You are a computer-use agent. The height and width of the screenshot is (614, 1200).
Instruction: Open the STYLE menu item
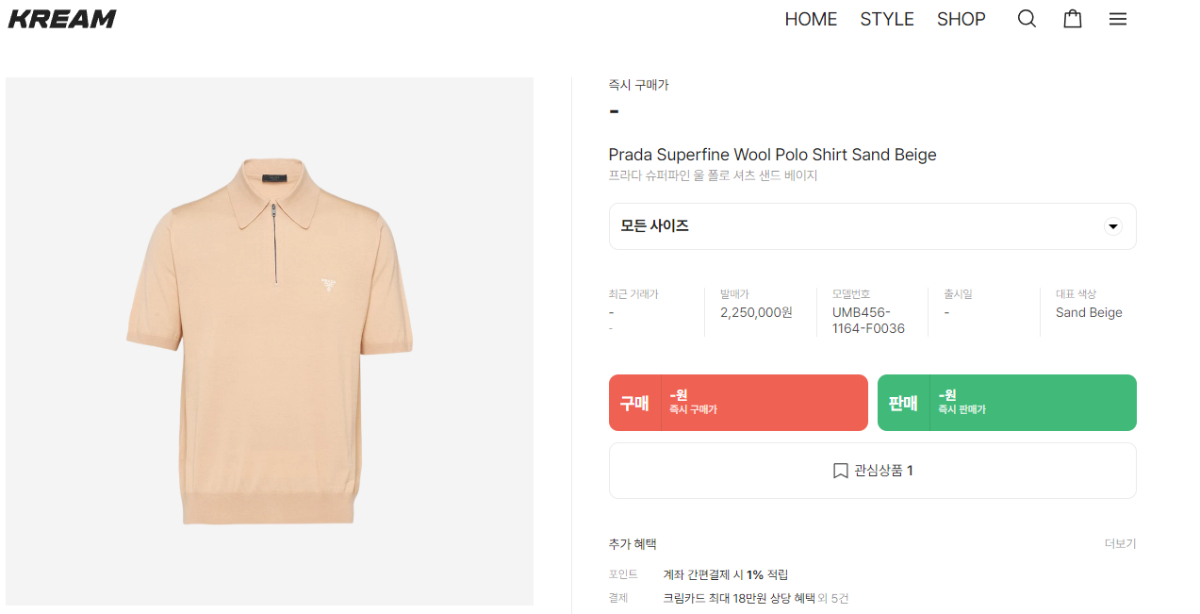tap(887, 19)
